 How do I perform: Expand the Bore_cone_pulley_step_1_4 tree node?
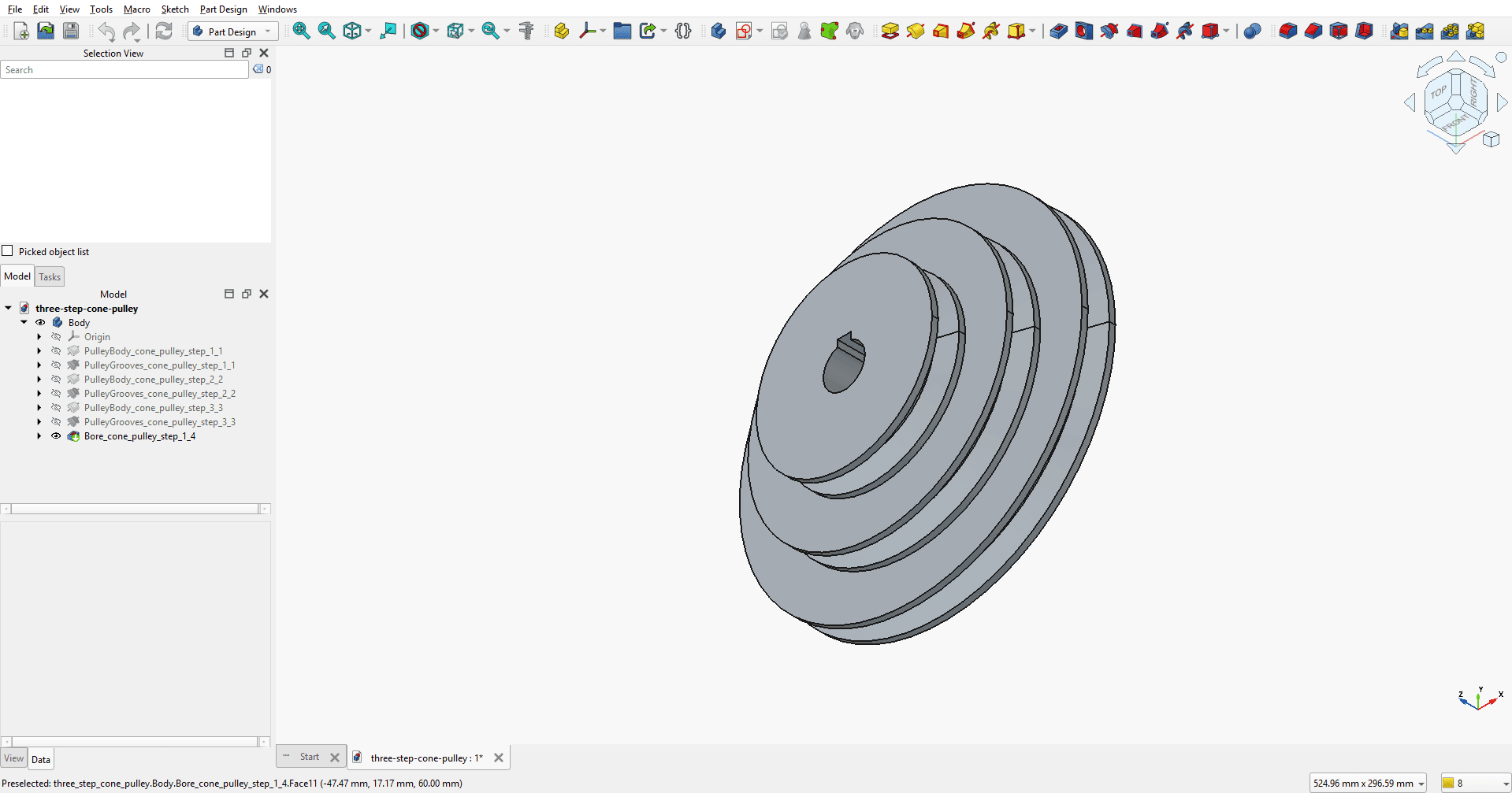[x=39, y=435]
